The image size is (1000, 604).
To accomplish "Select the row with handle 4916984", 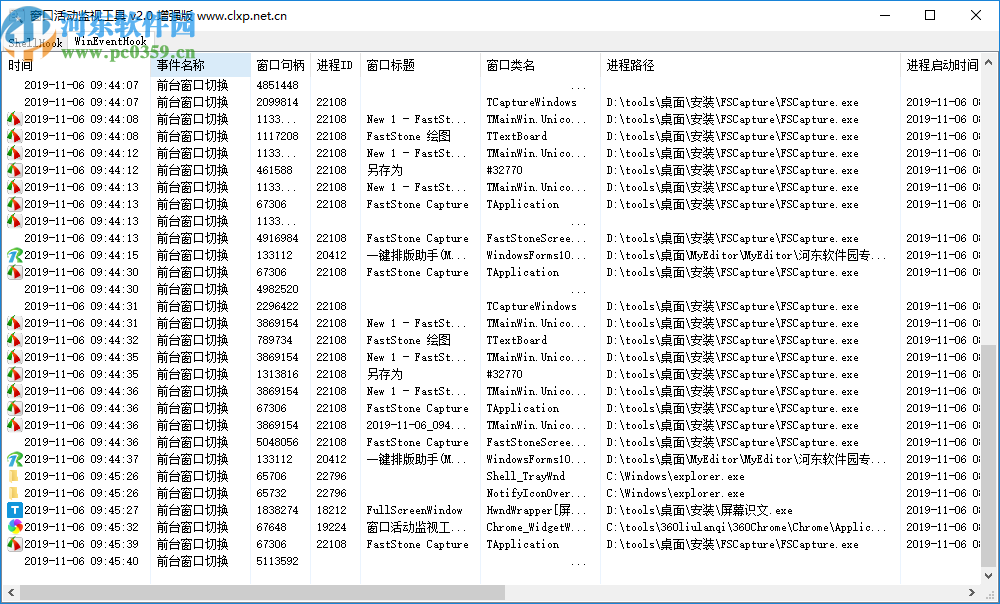I will (491, 238).
